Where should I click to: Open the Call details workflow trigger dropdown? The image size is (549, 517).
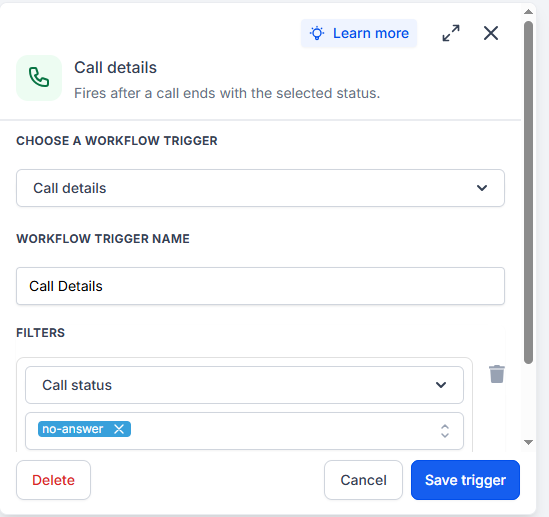click(x=260, y=188)
